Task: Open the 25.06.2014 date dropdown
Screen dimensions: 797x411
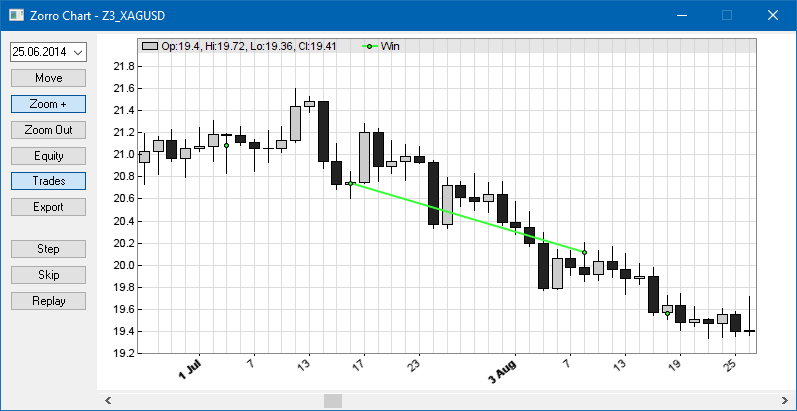Action: [48, 51]
